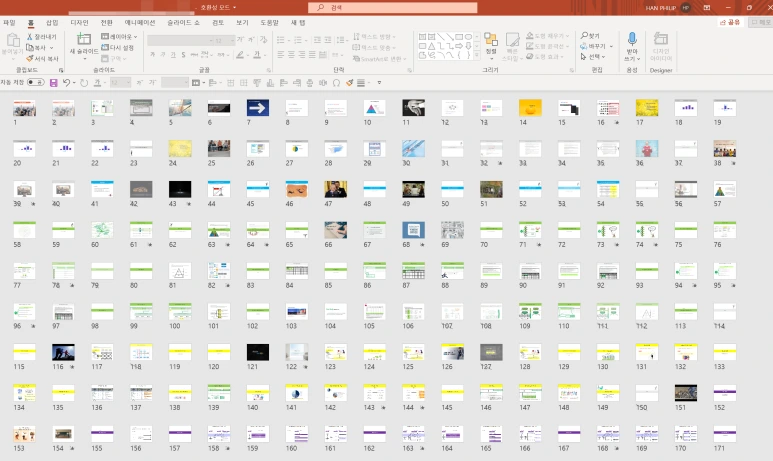Open the Customize Quick Access Toolbar arrow
This screenshot has height=461, width=773.
pyautogui.click(x=379, y=83)
